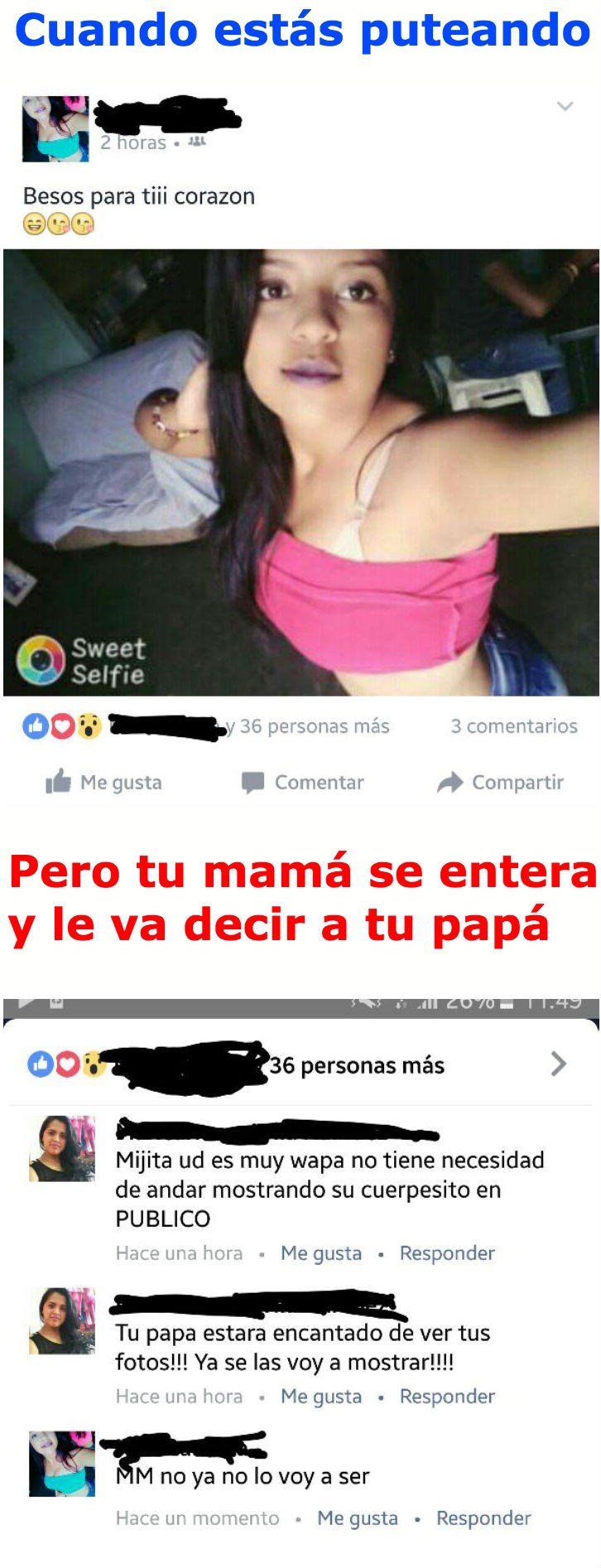Open first commenter's avatar on 'Mijita' comment

click(62, 1148)
